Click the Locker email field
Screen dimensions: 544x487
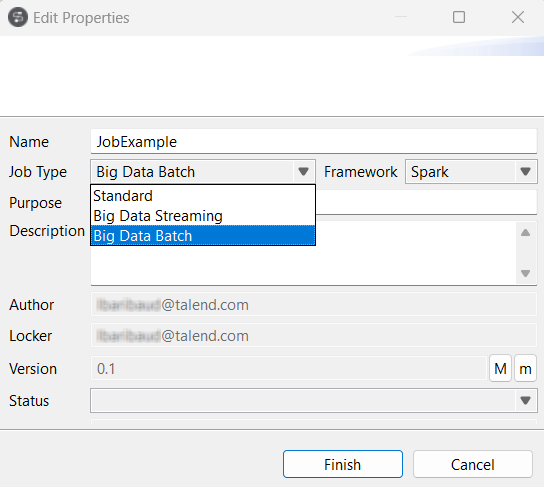314,335
